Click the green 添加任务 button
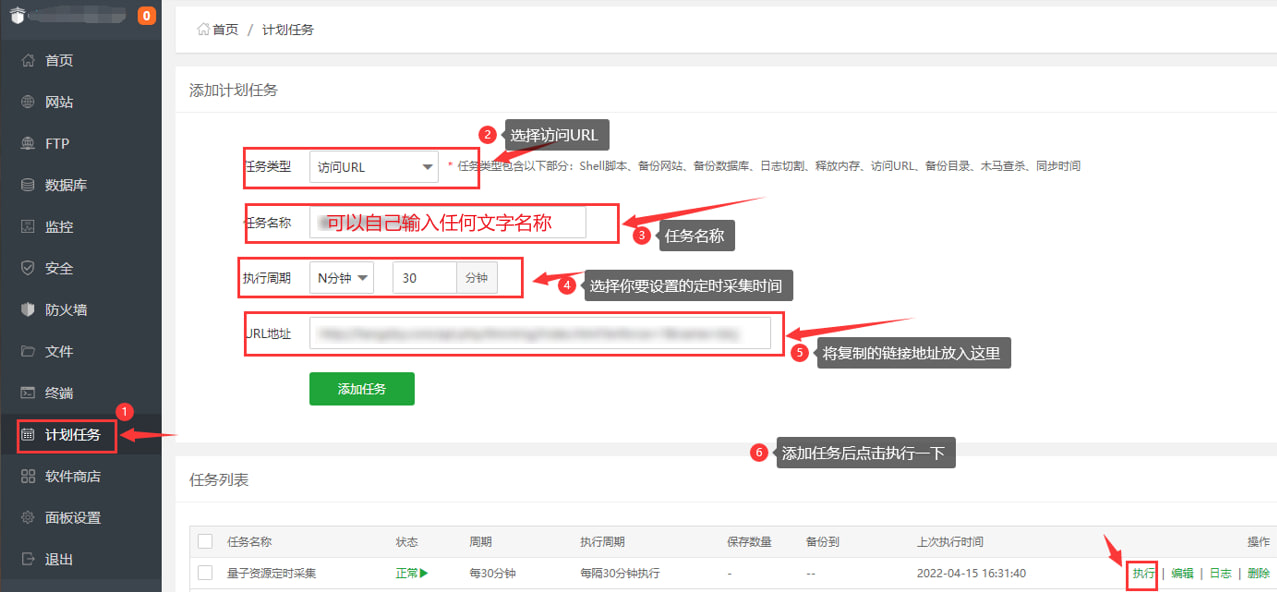Image resolution: width=1277 pixels, height=592 pixels. [361, 389]
